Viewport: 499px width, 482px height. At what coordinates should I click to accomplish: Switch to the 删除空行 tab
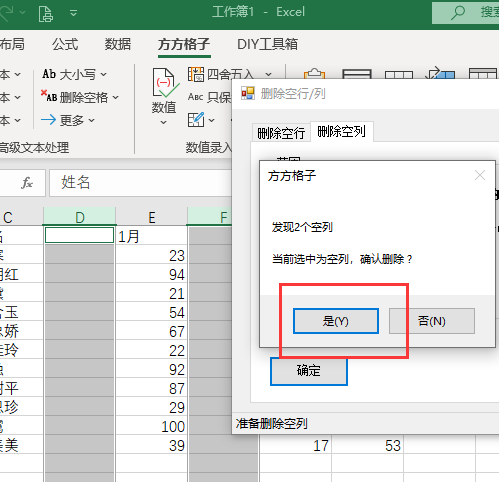click(x=281, y=133)
